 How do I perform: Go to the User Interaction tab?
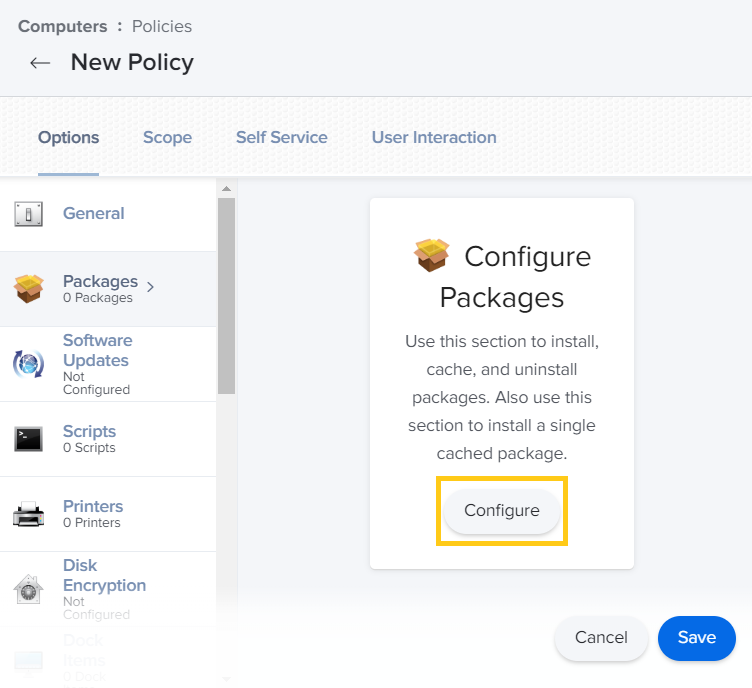tap(434, 138)
